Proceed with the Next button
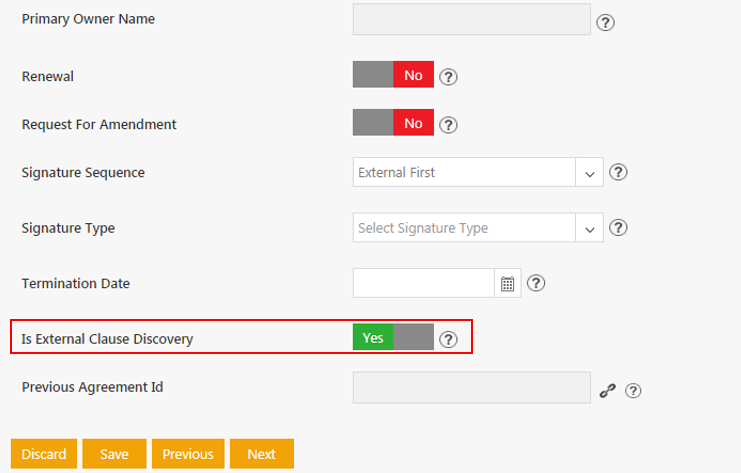The image size is (741, 473). point(261,454)
